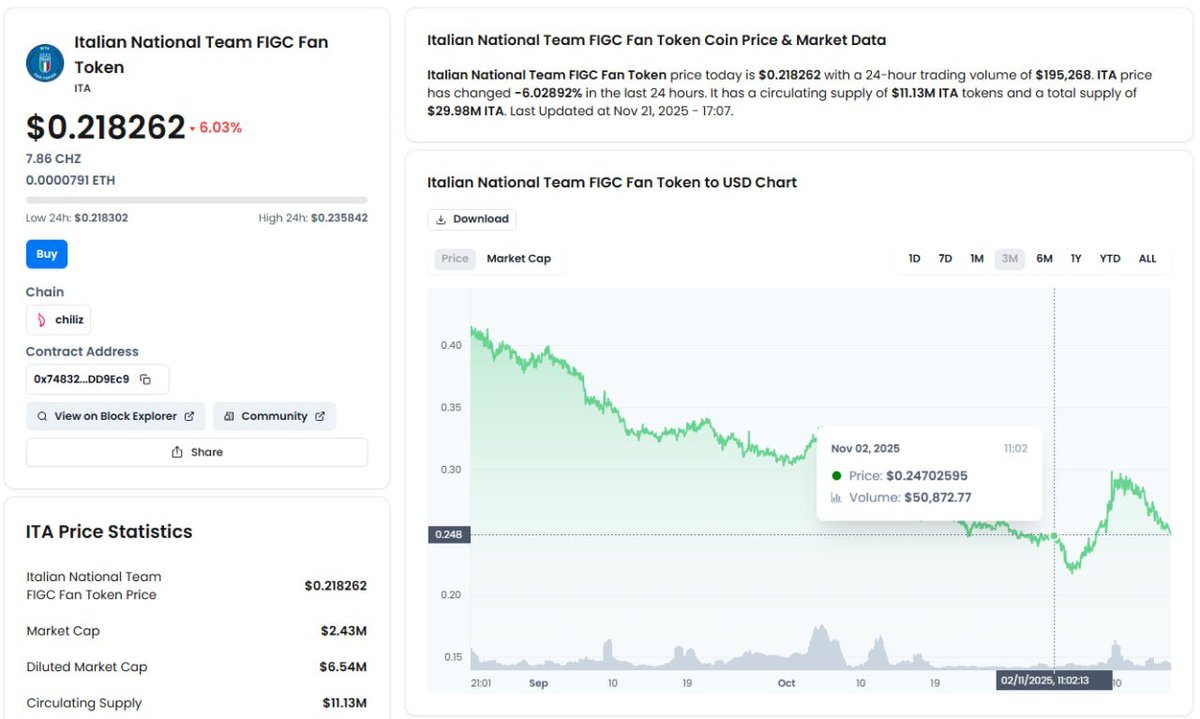Switch chart to Market Cap tab

tap(519, 258)
